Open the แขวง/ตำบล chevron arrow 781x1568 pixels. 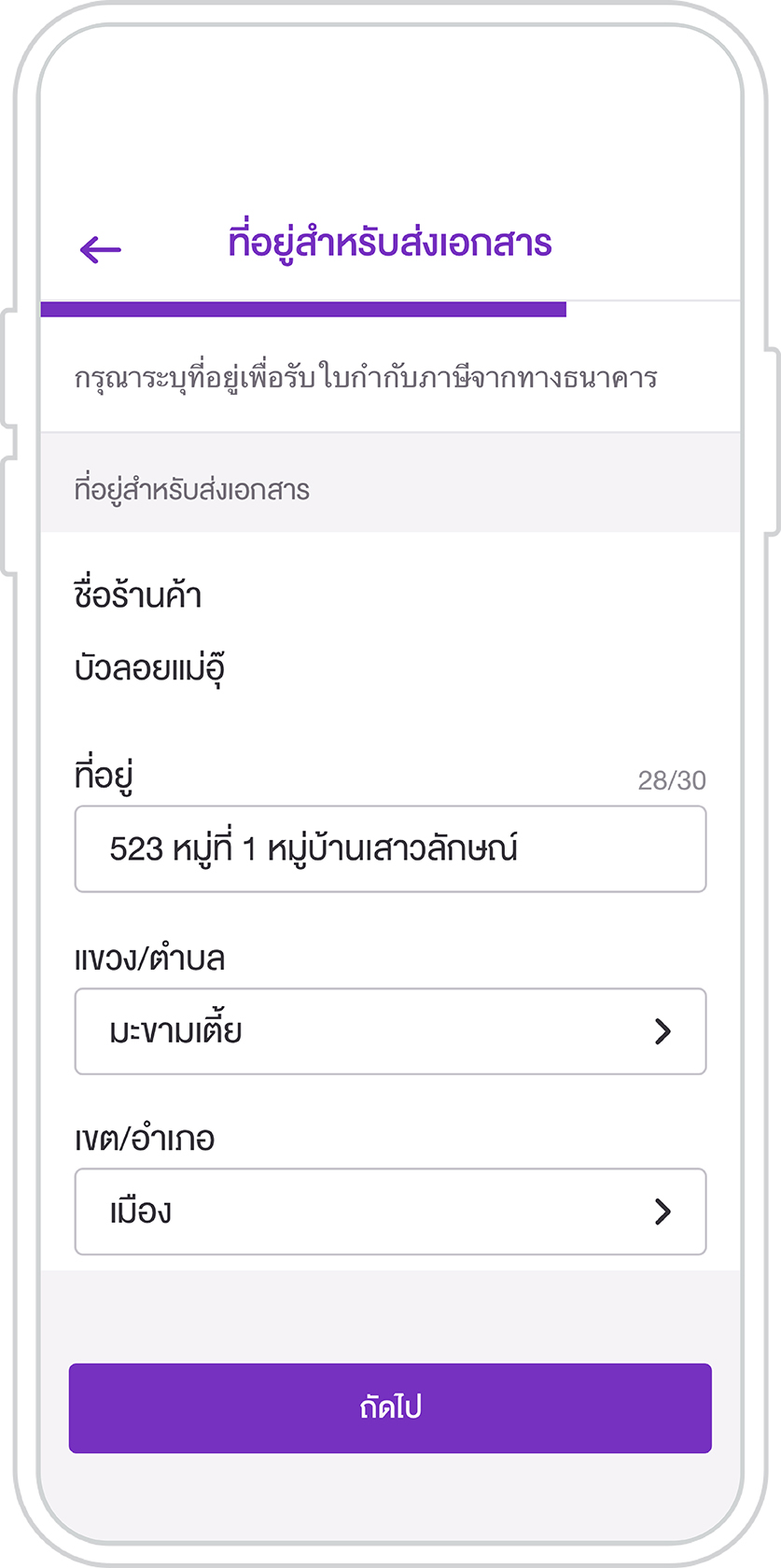(662, 1031)
